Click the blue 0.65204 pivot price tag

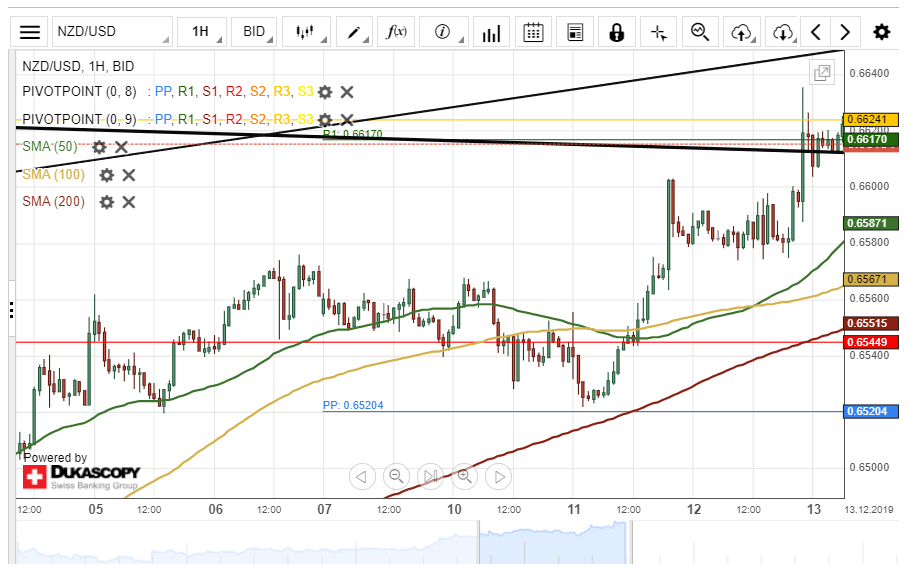click(871, 412)
